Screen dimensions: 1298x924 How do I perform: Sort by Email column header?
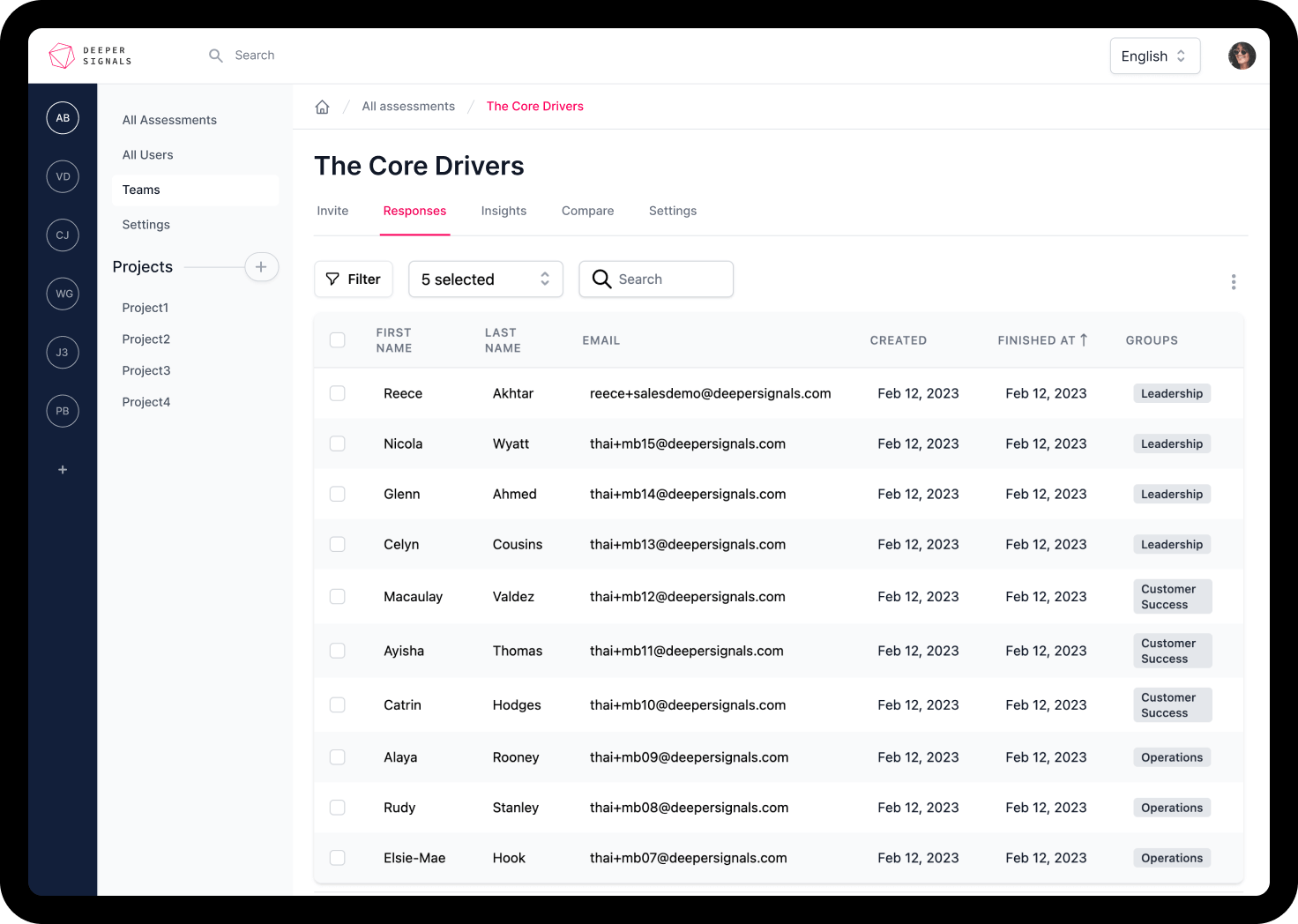tap(601, 340)
